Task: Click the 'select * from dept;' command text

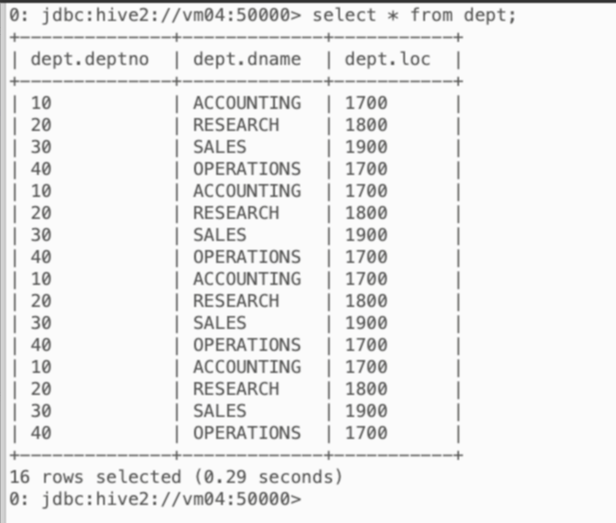Action: coord(414,16)
